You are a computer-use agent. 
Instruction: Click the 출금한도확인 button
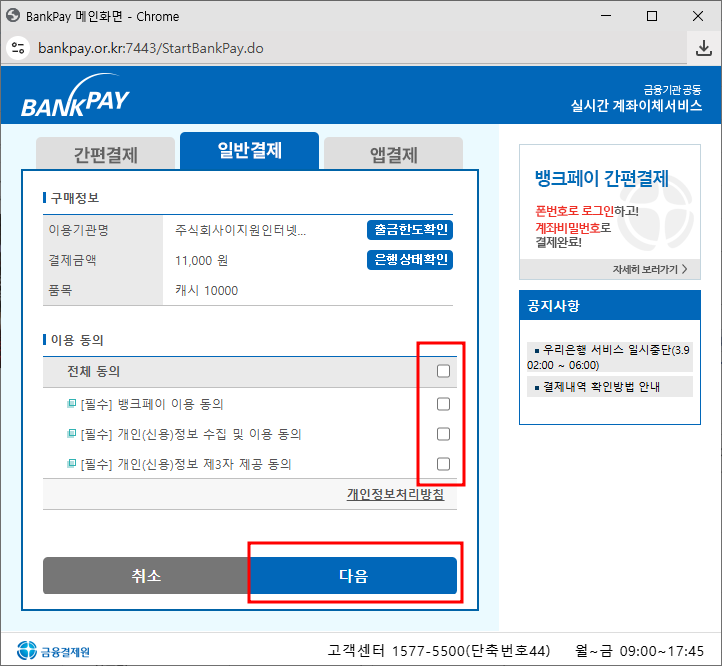tap(410, 230)
